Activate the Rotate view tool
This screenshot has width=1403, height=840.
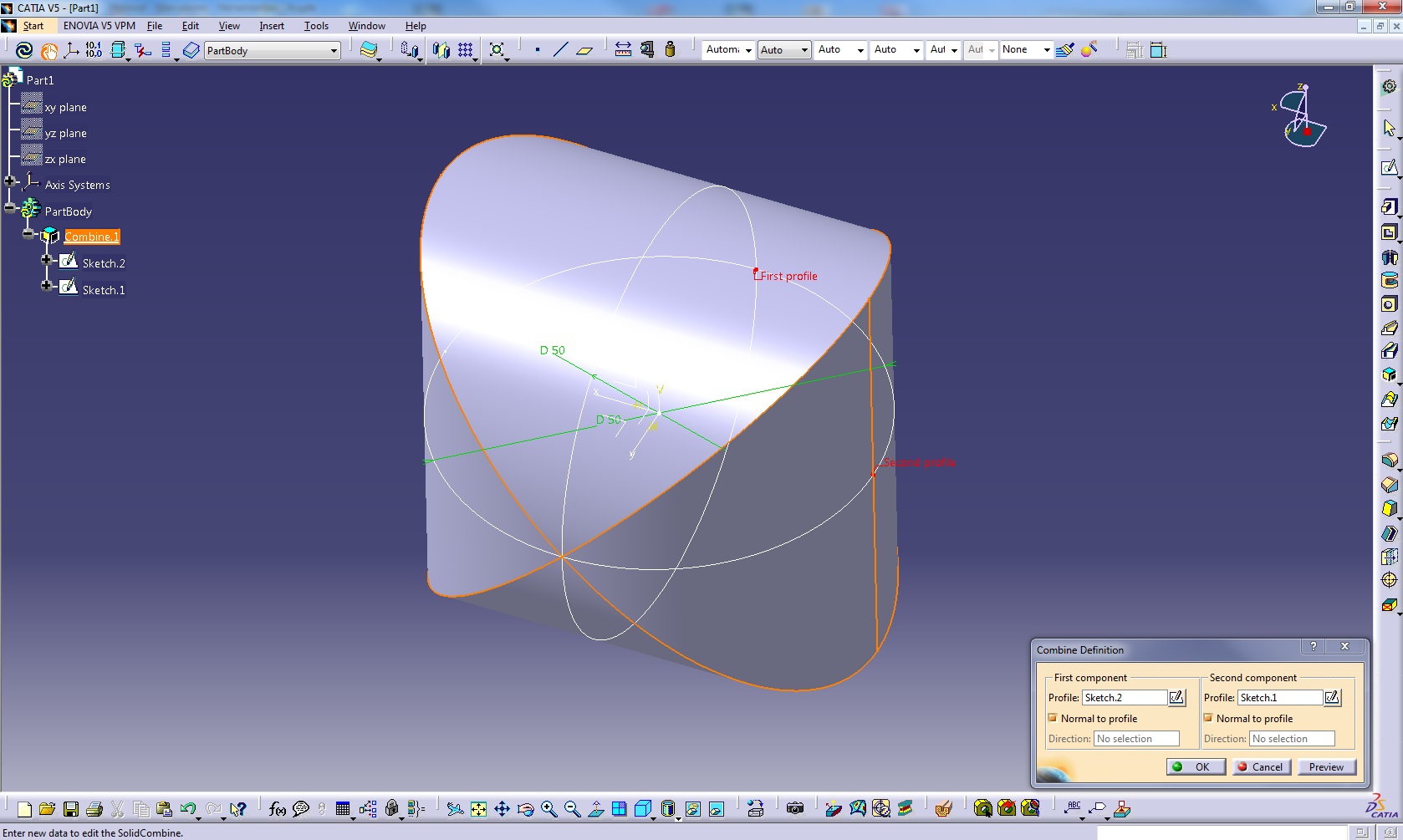525,808
